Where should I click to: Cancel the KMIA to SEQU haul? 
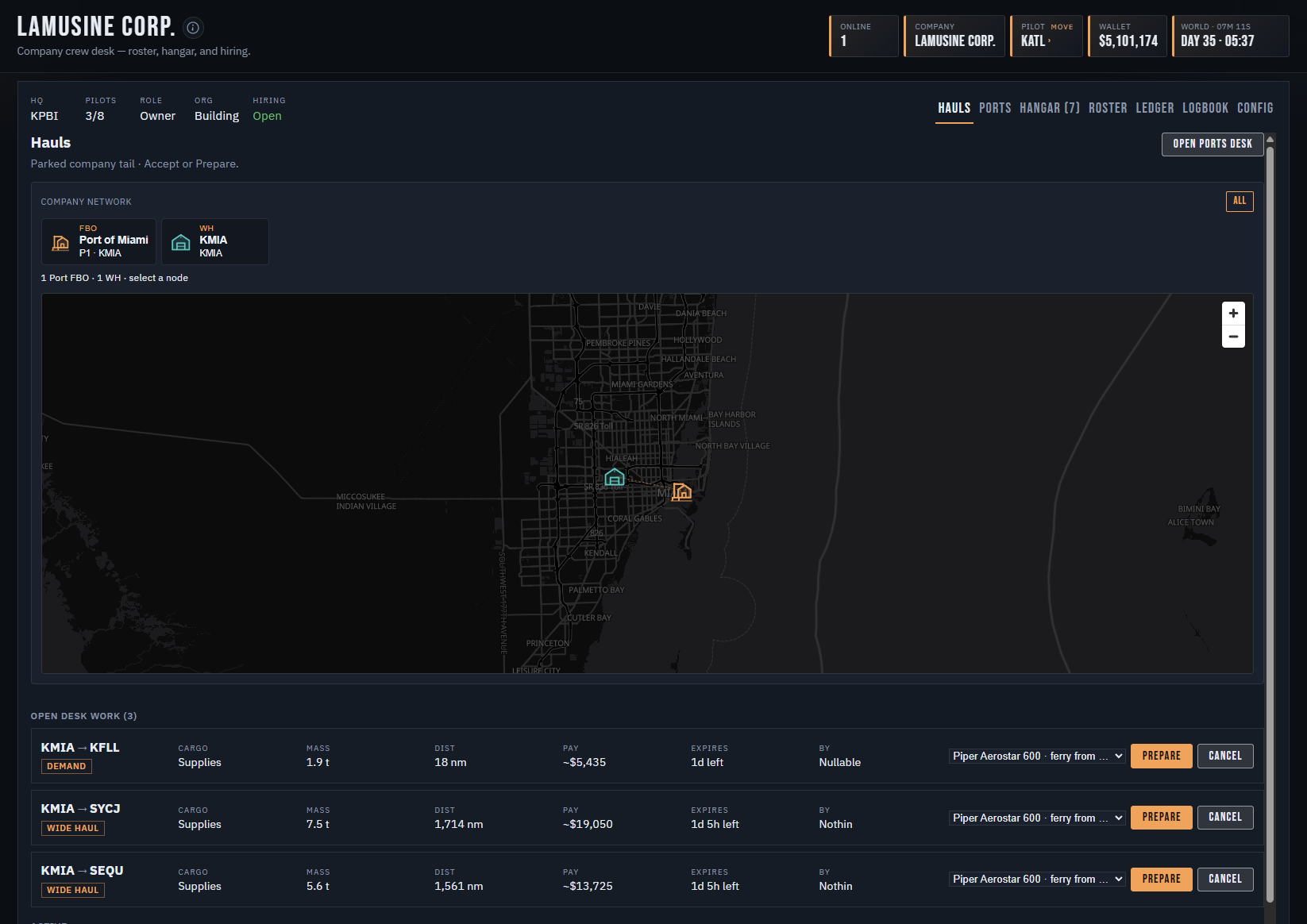coord(1225,879)
